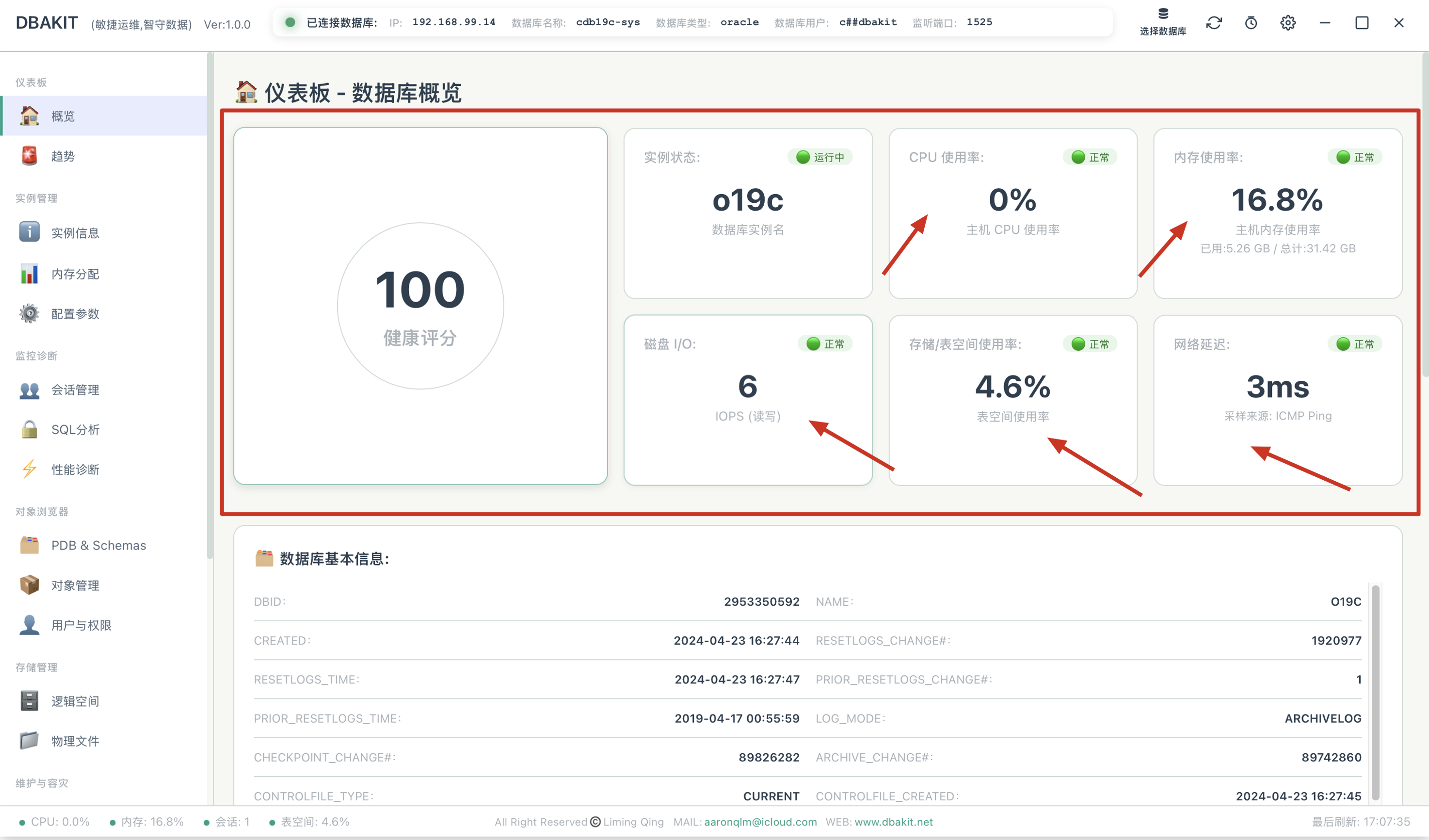
Task: Open the aaronqlm@icloud.com mail link
Action: pyautogui.click(x=761, y=821)
